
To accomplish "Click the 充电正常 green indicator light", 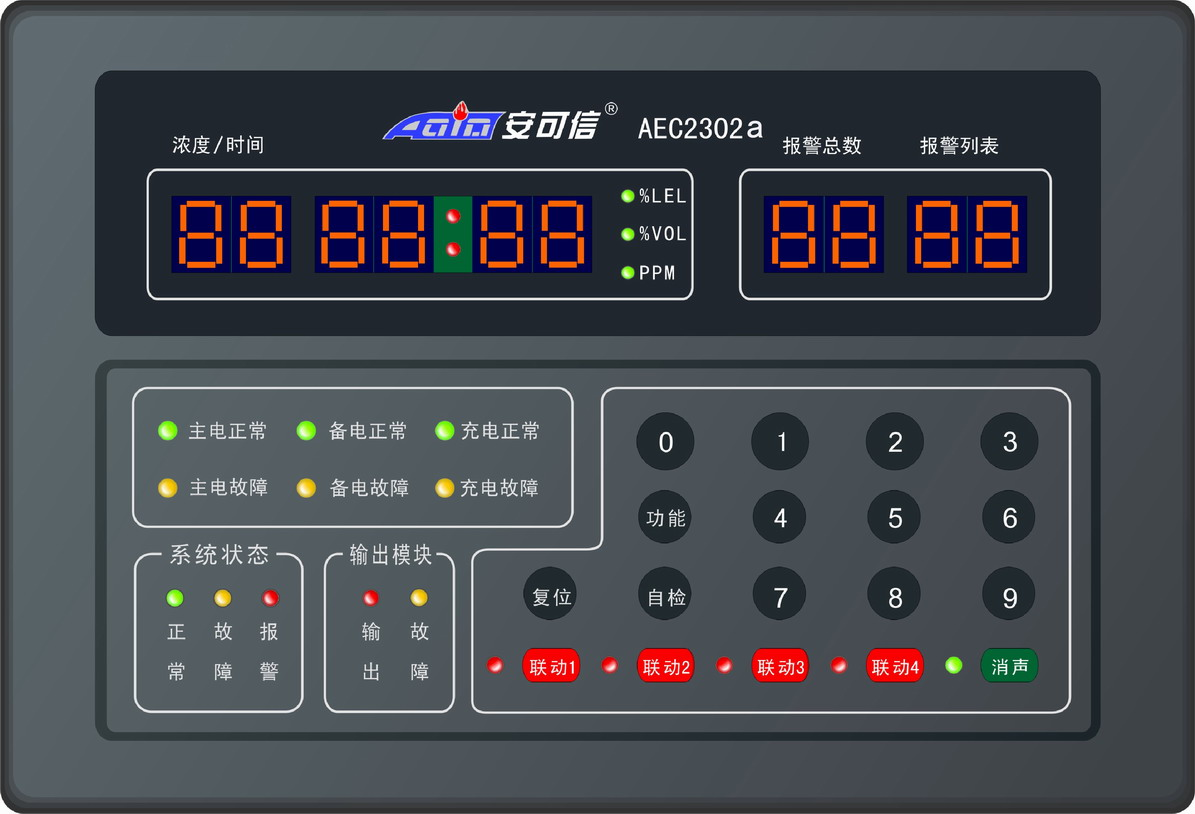I will click(x=444, y=431).
